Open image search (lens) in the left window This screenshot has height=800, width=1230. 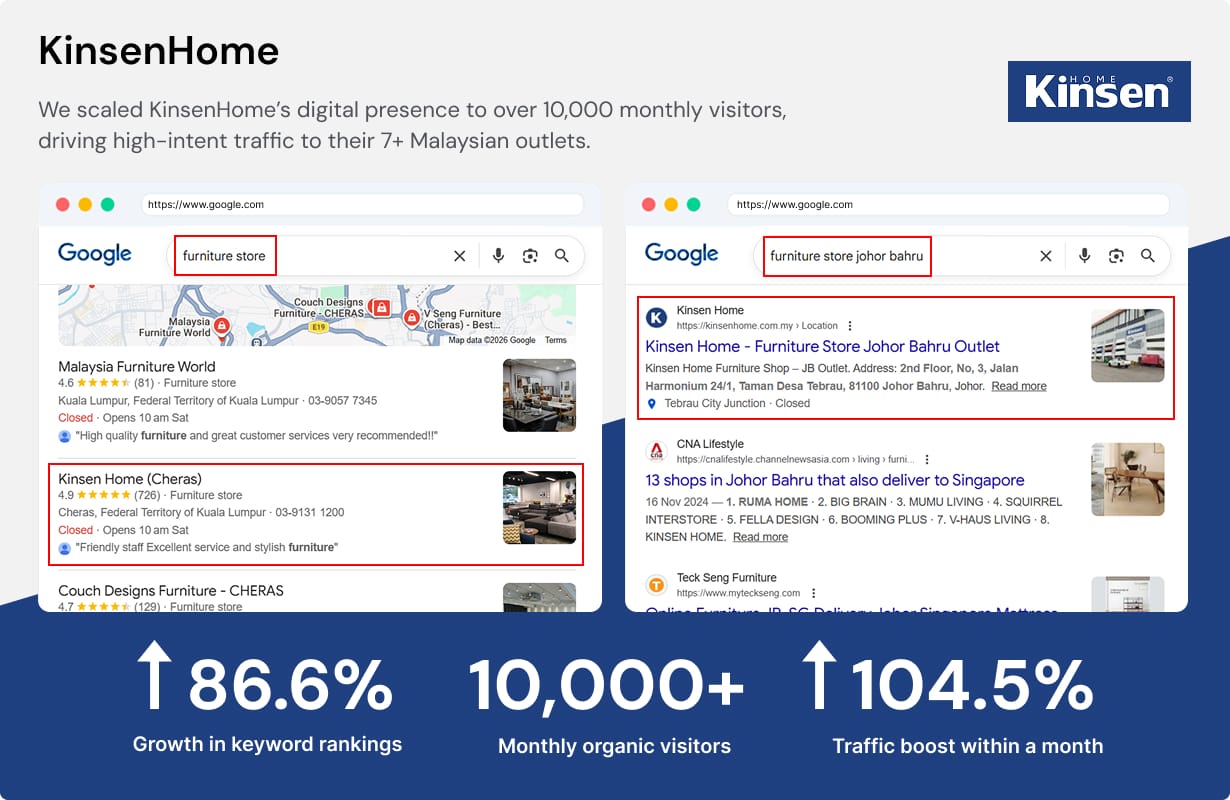[x=530, y=256]
